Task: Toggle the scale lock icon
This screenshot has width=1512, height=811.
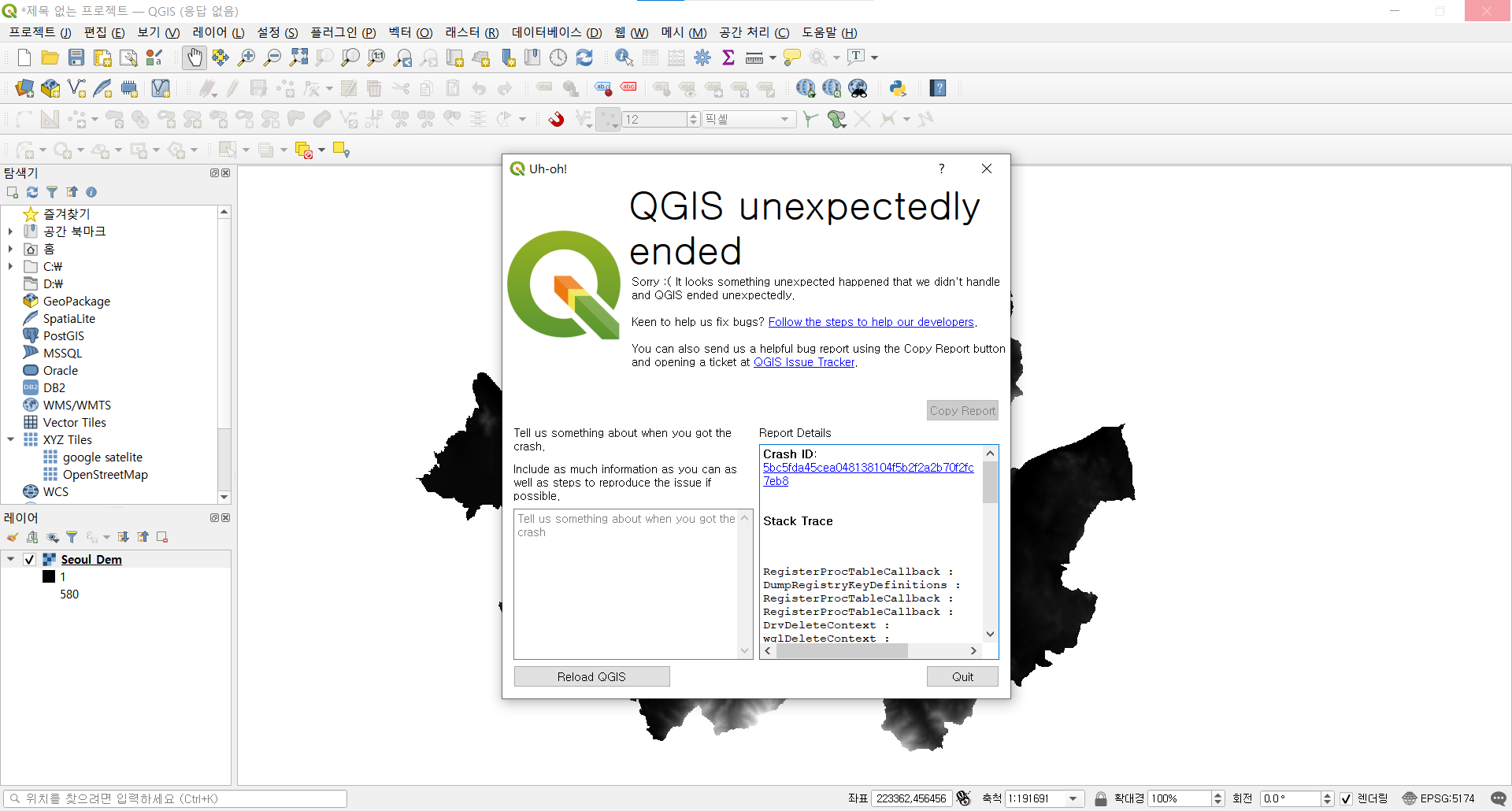Action: (x=1101, y=798)
